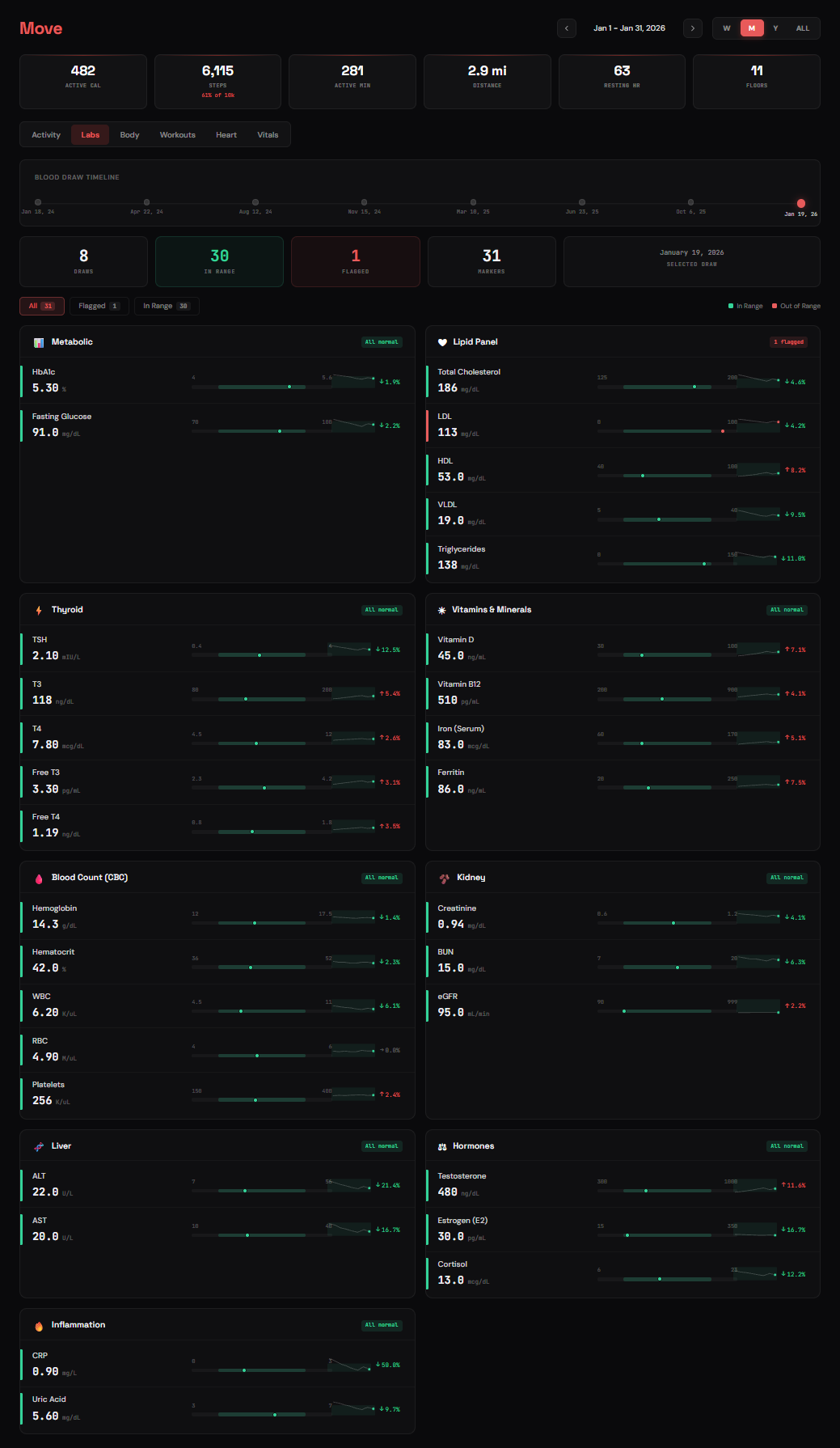Click the Lipid Panel heart icon
Screen dimensions: 840x1448
pos(442,342)
